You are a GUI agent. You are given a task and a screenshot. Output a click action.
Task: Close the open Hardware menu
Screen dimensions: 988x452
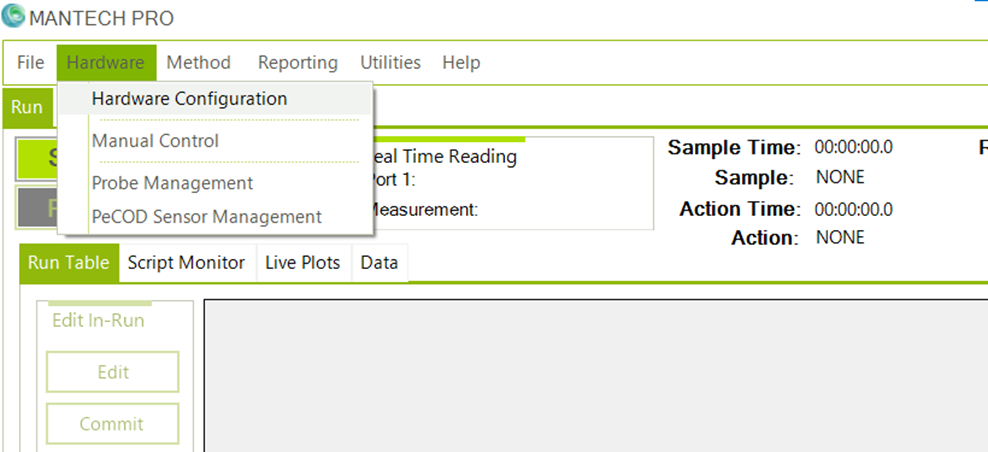point(106,62)
